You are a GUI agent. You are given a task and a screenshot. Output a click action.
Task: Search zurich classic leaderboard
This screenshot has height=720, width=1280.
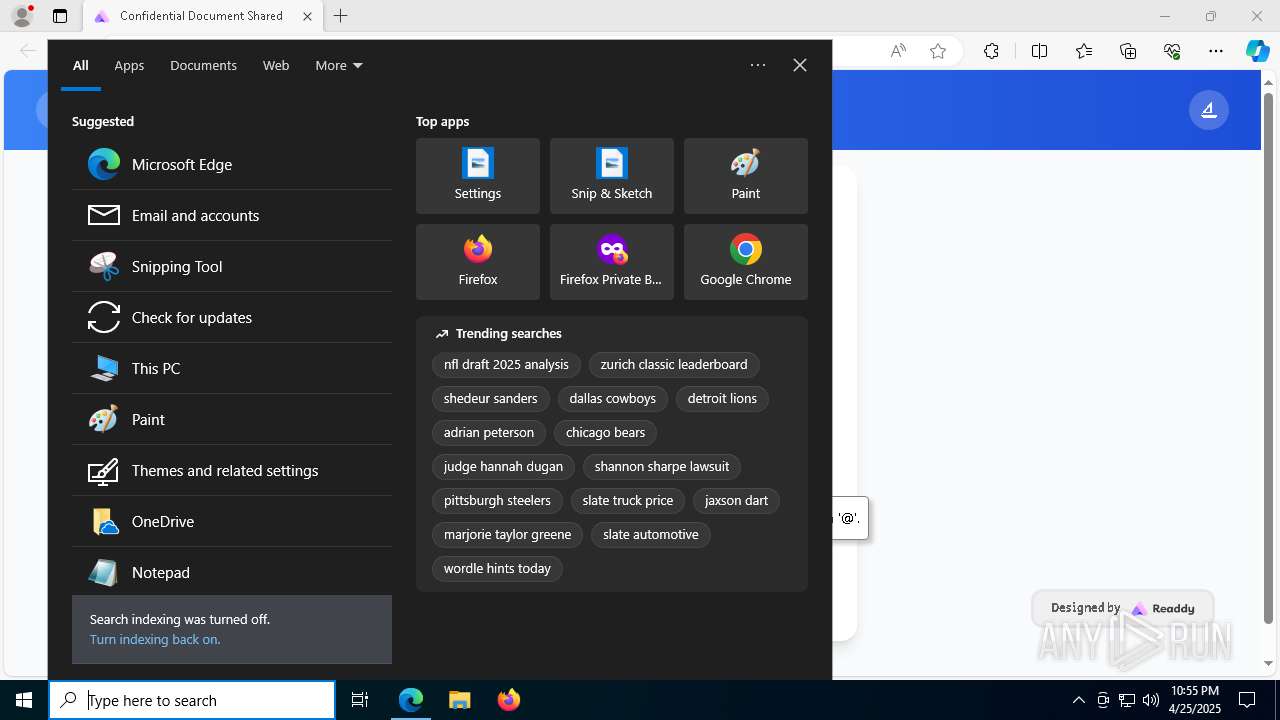(674, 365)
